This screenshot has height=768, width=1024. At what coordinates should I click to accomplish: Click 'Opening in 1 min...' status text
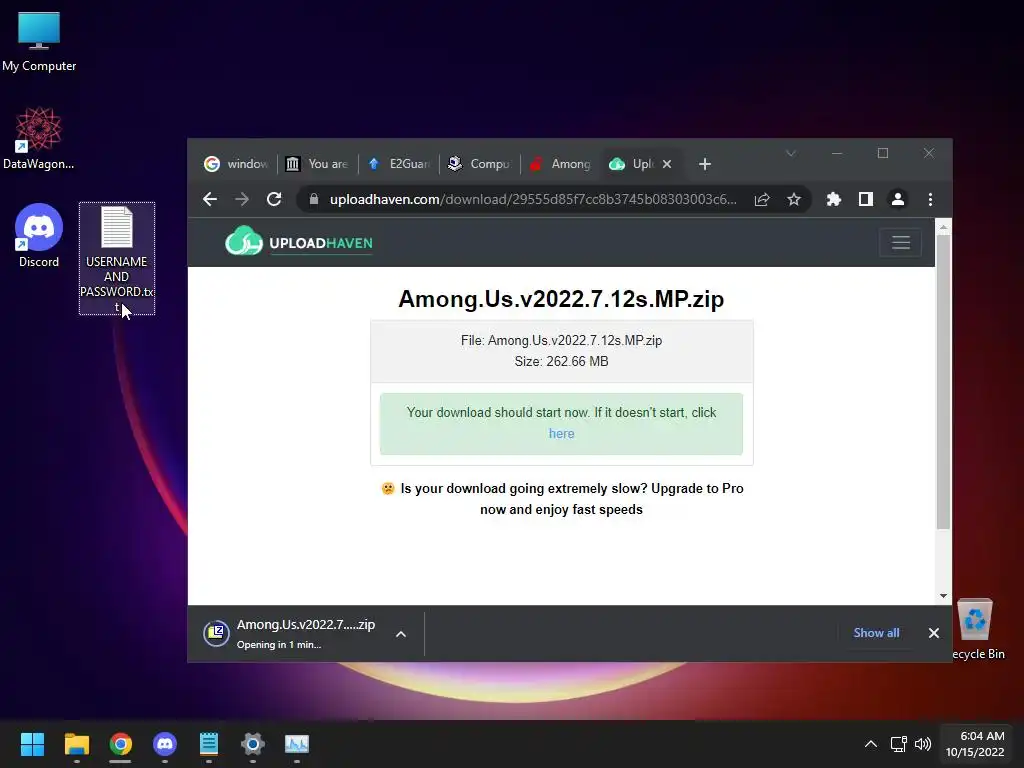[279, 645]
